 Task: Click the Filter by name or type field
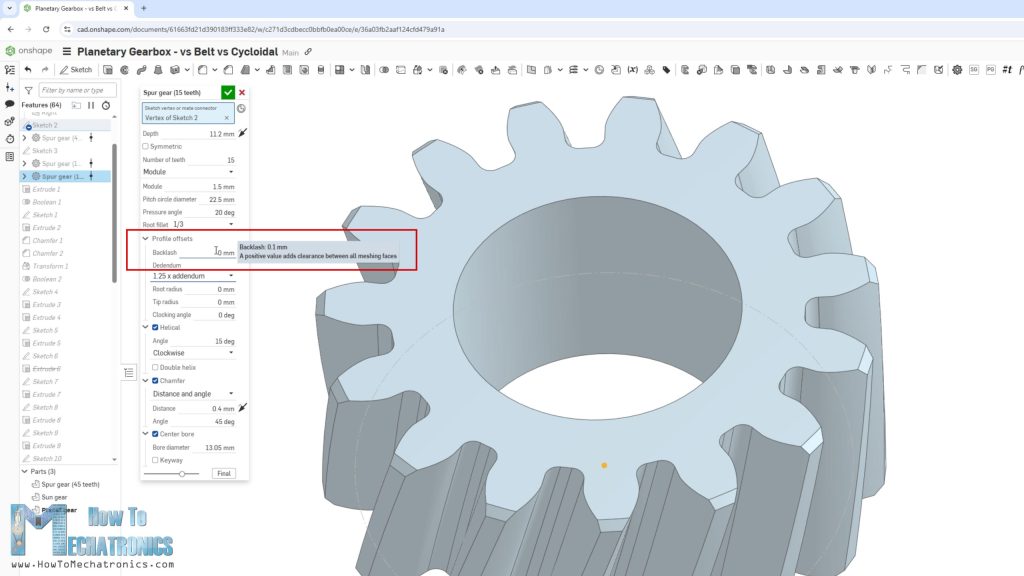80,89
